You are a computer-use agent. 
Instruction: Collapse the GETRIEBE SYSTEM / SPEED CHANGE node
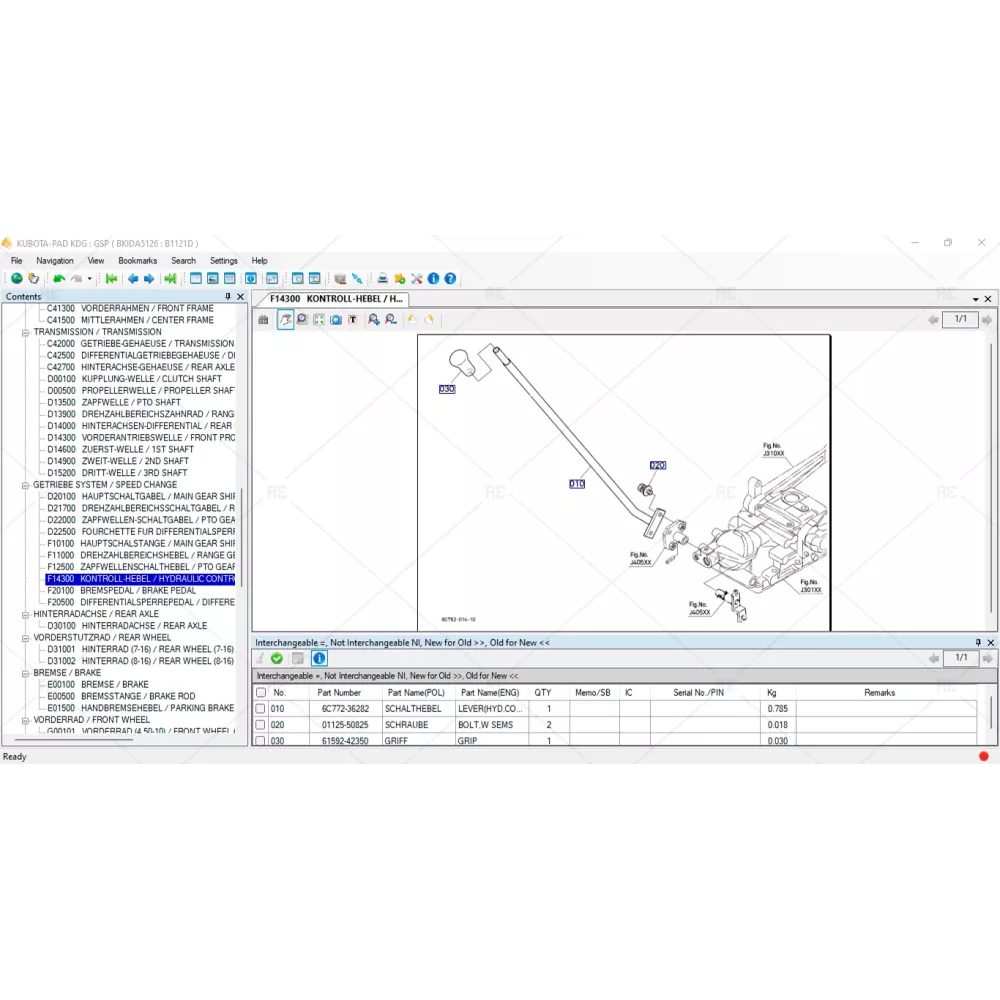click(x=26, y=485)
